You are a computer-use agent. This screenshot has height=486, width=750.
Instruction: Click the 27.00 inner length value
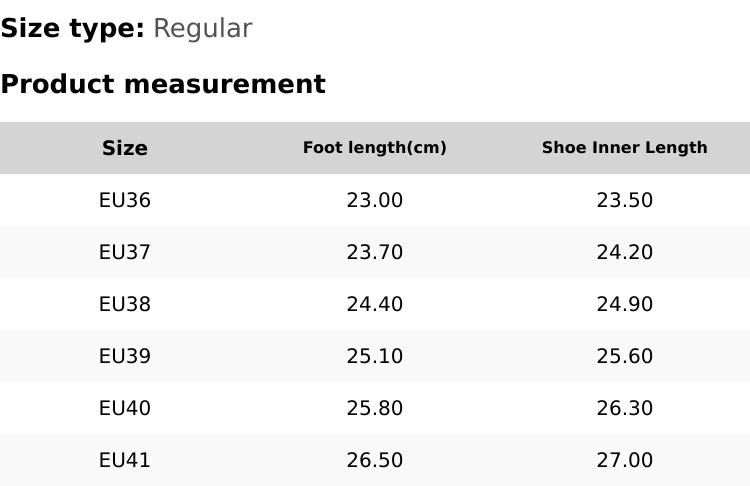[624, 460]
